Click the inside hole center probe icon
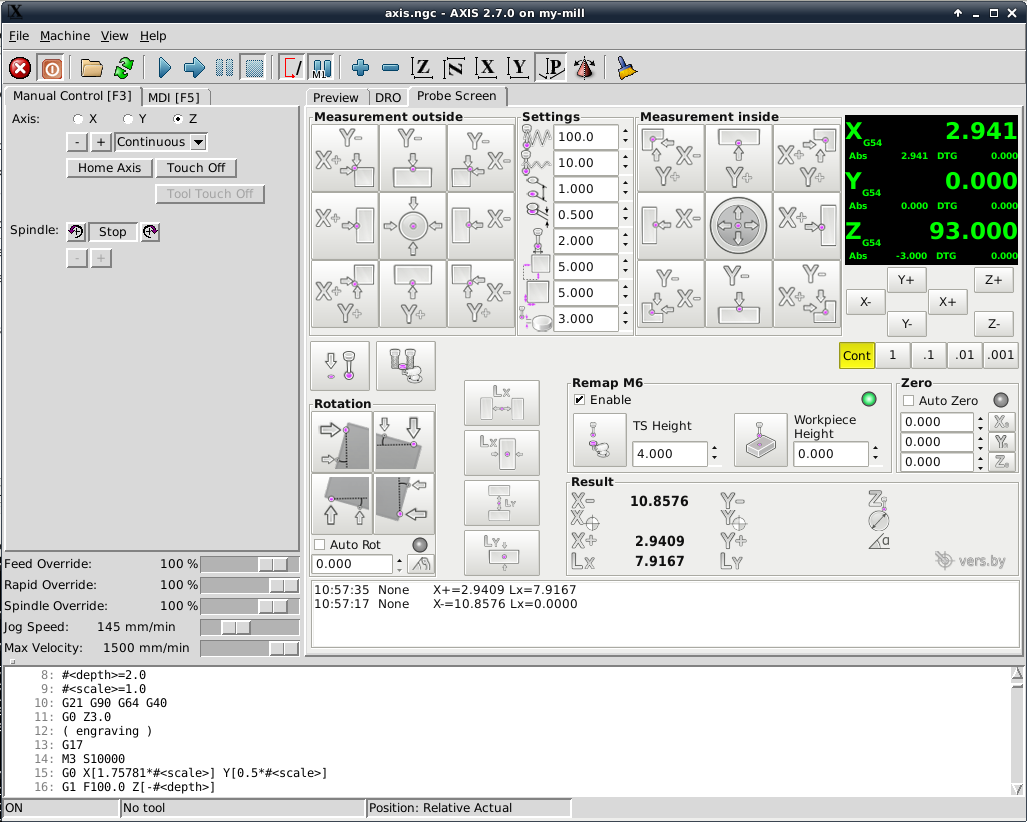Viewport: 1027px width, 822px height. pyautogui.click(x=738, y=226)
